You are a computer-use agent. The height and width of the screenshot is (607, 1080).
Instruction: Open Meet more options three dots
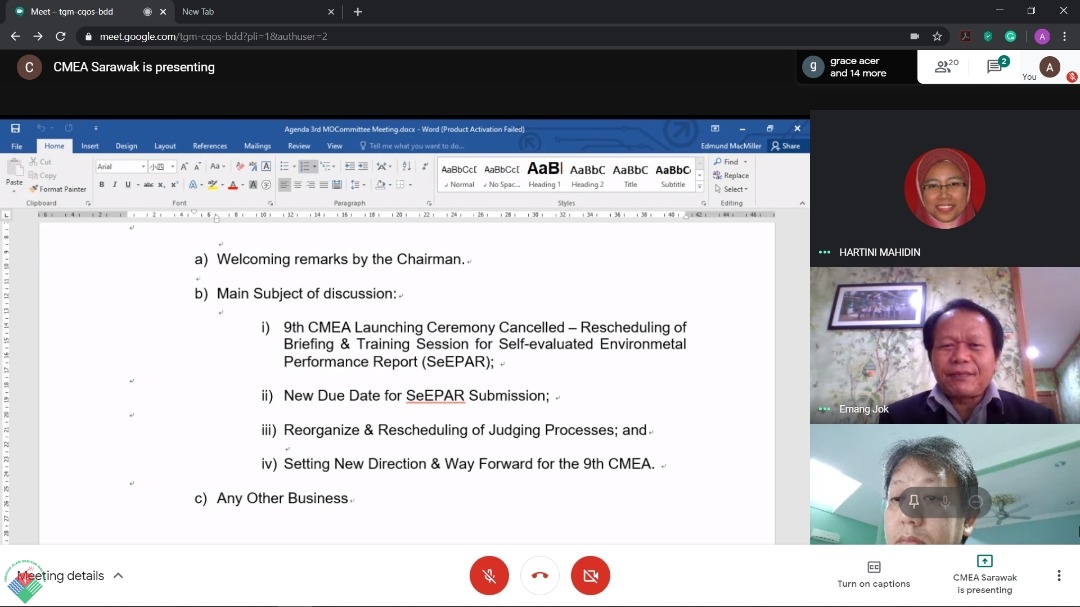(1059, 575)
